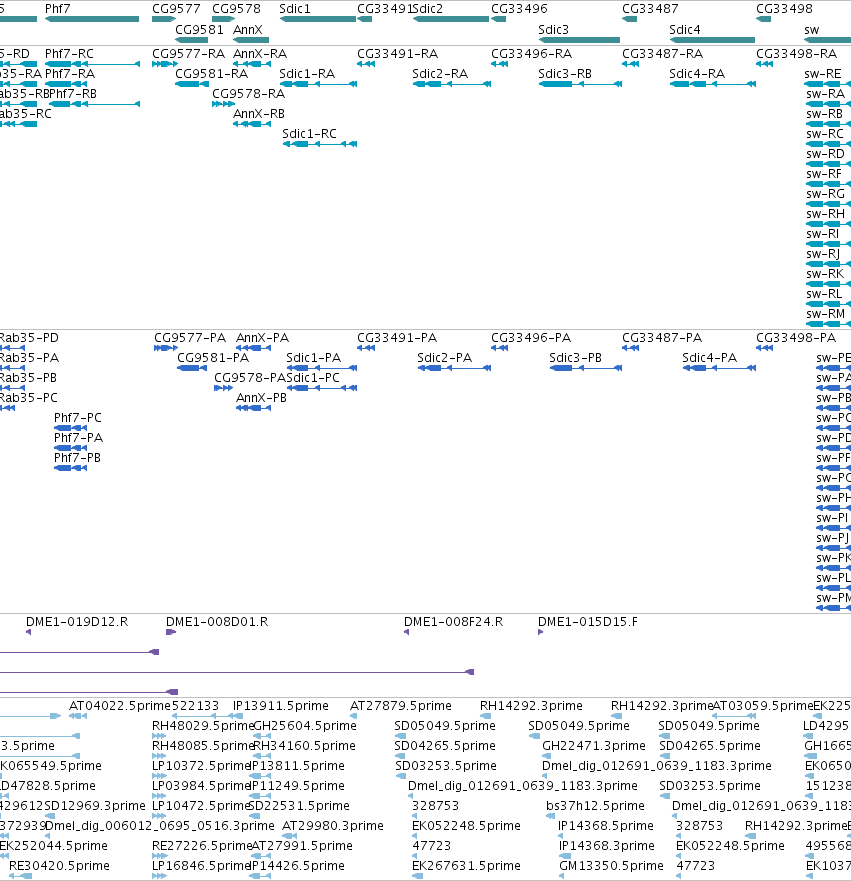Open the CG33498 gene label

pyautogui.click(x=784, y=9)
